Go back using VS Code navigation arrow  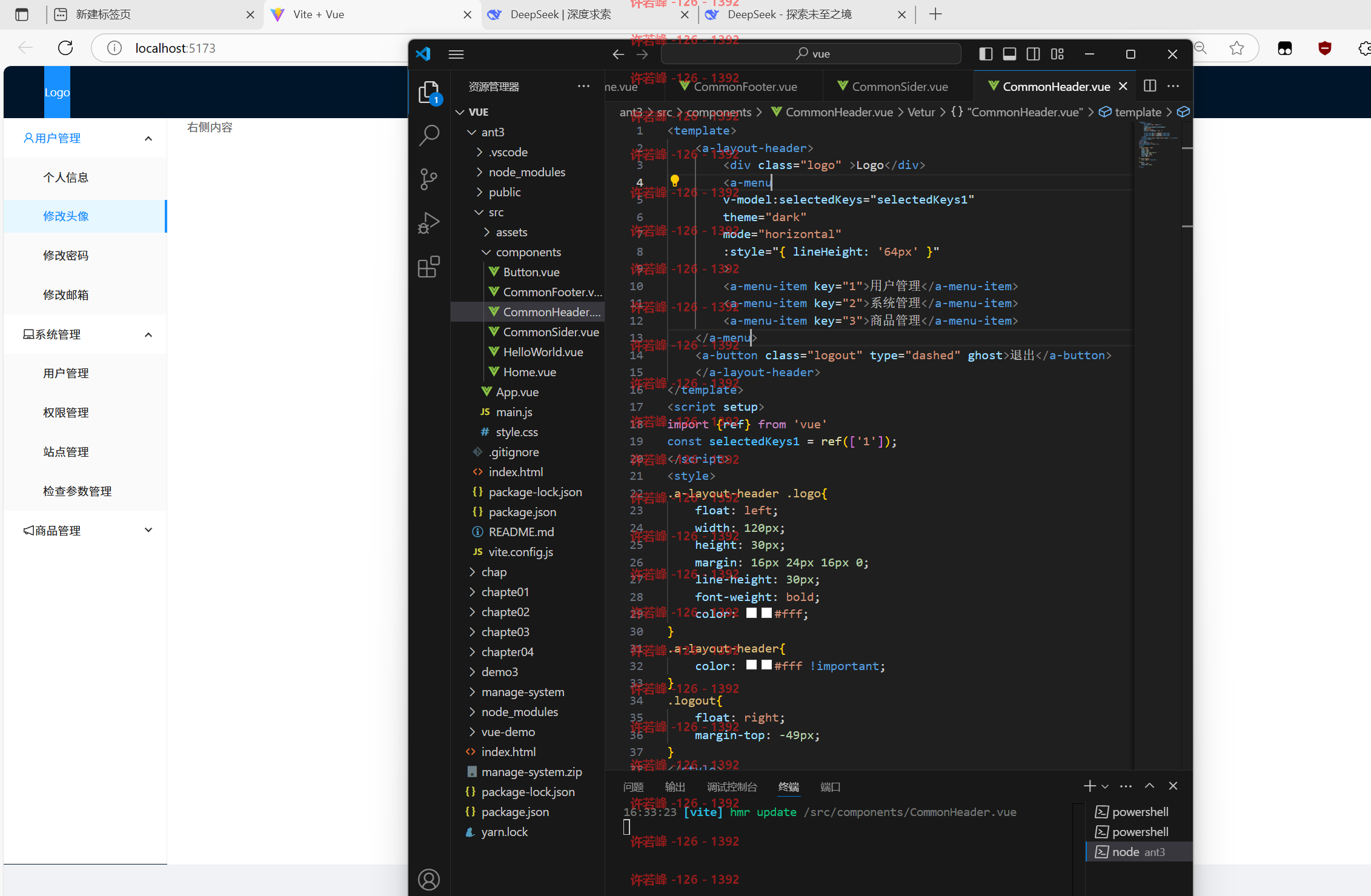(x=618, y=55)
